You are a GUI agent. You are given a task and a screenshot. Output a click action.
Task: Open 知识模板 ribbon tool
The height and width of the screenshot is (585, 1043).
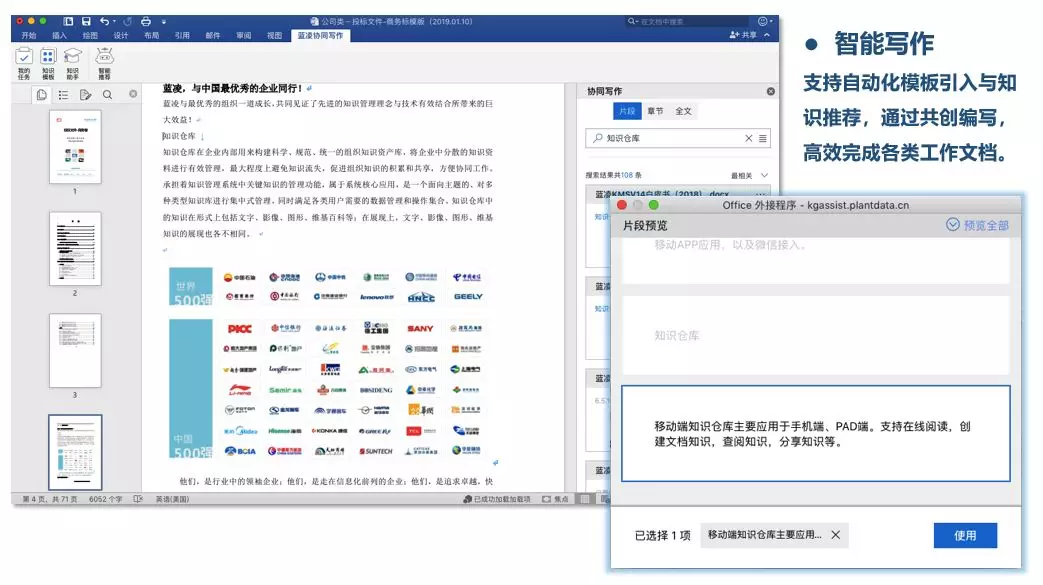[x=48, y=63]
